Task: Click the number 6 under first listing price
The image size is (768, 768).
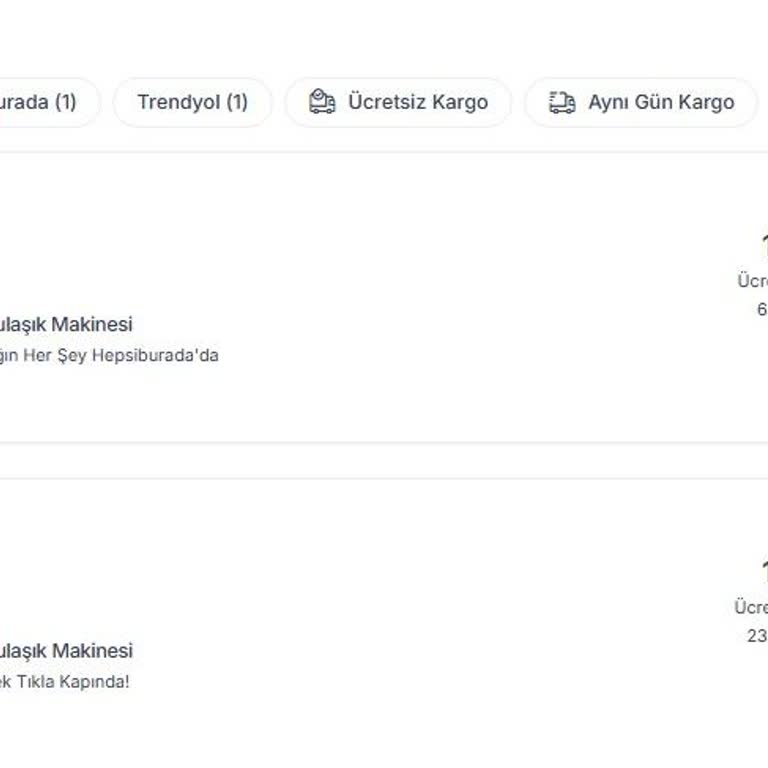Action: pyautogui.click(x=762, y=310)
